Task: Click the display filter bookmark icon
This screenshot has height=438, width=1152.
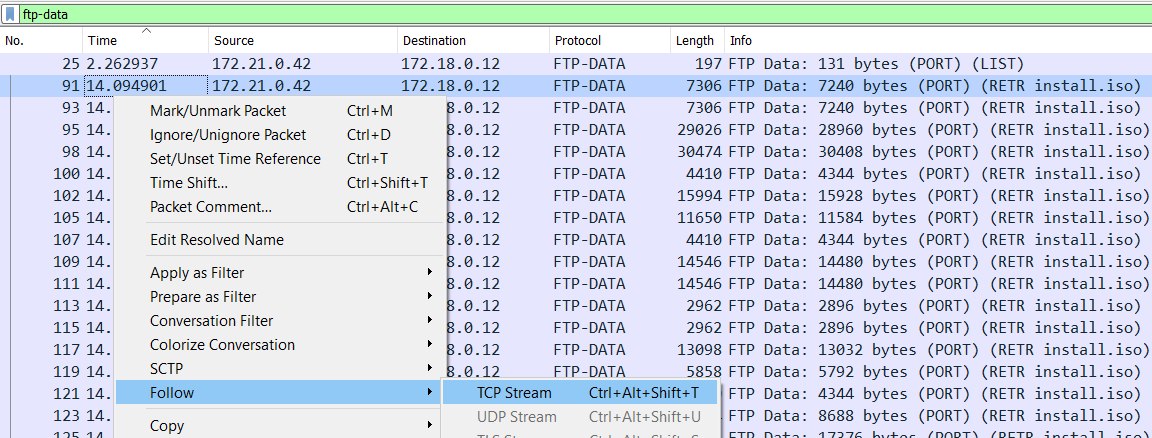Action: point(10,14)
